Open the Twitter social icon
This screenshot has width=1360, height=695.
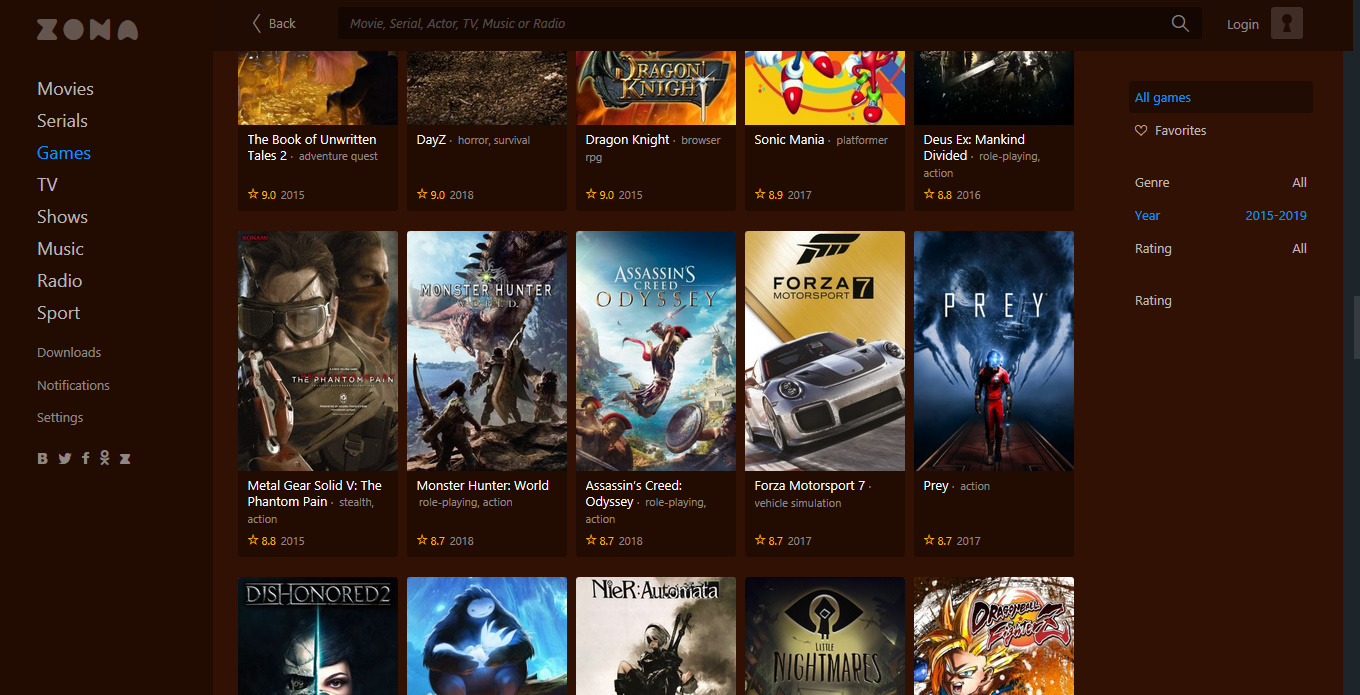[x=65, y=458]
